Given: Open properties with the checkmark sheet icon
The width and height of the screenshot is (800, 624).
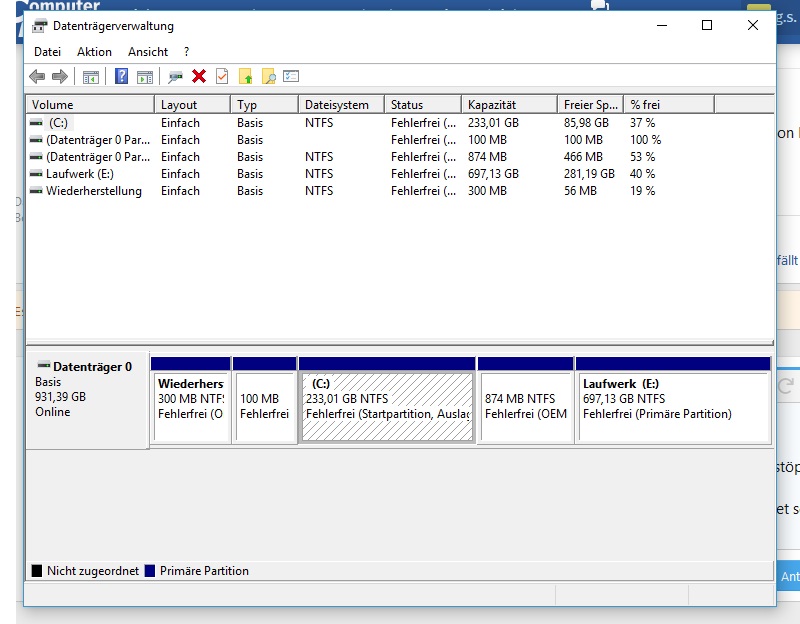Looking at the screenshot, I should [222, 77].
